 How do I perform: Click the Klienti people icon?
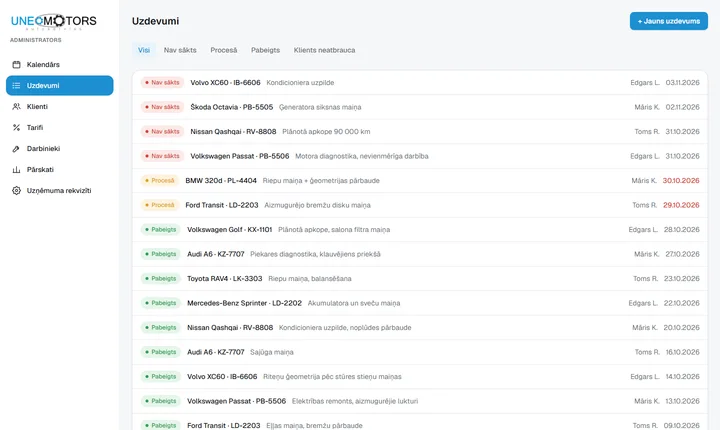point(17,107)
